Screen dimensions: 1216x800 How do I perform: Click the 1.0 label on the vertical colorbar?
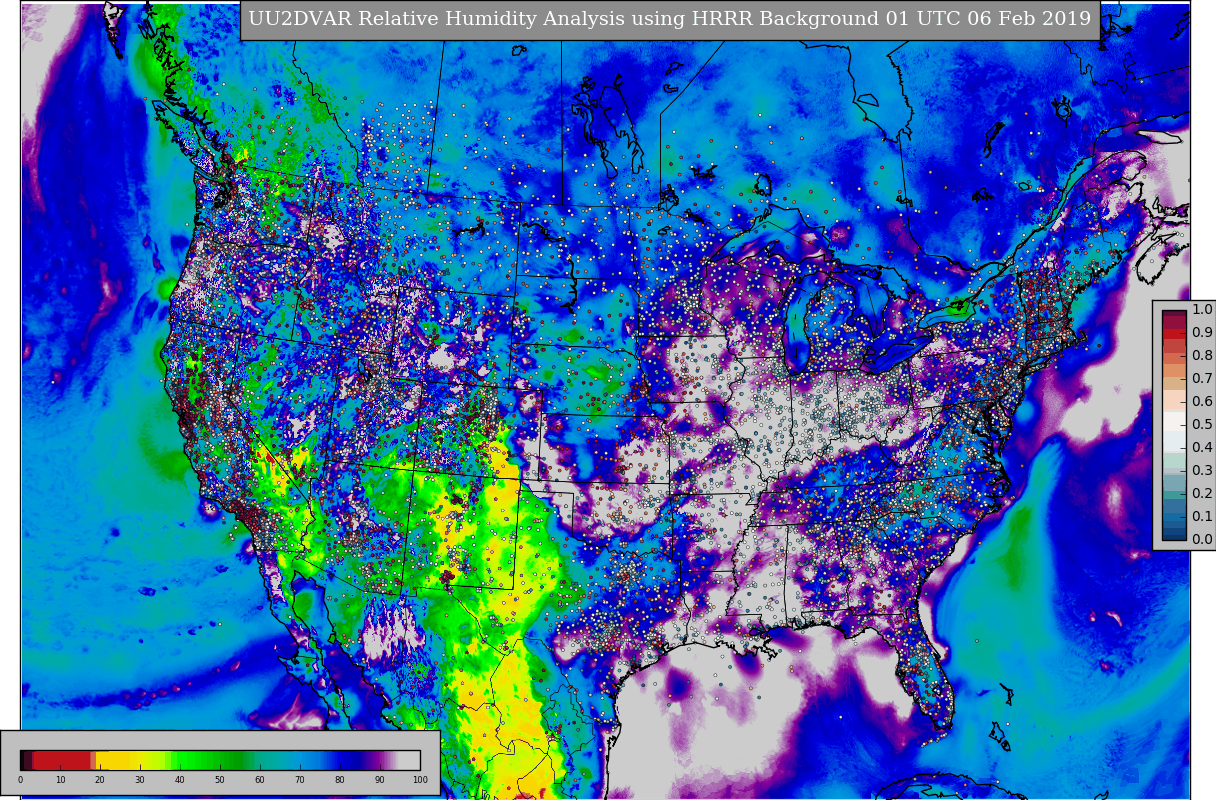point(1202,310)
